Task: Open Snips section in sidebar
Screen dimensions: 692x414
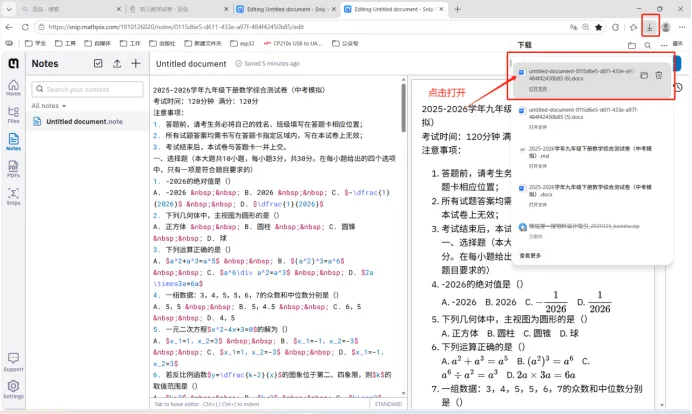Action: tap(13, 196)
